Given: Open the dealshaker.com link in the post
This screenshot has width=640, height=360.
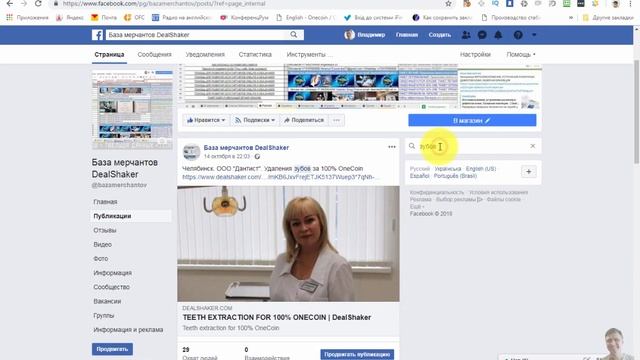Looking at the screenshot, I should click(281, 177).
